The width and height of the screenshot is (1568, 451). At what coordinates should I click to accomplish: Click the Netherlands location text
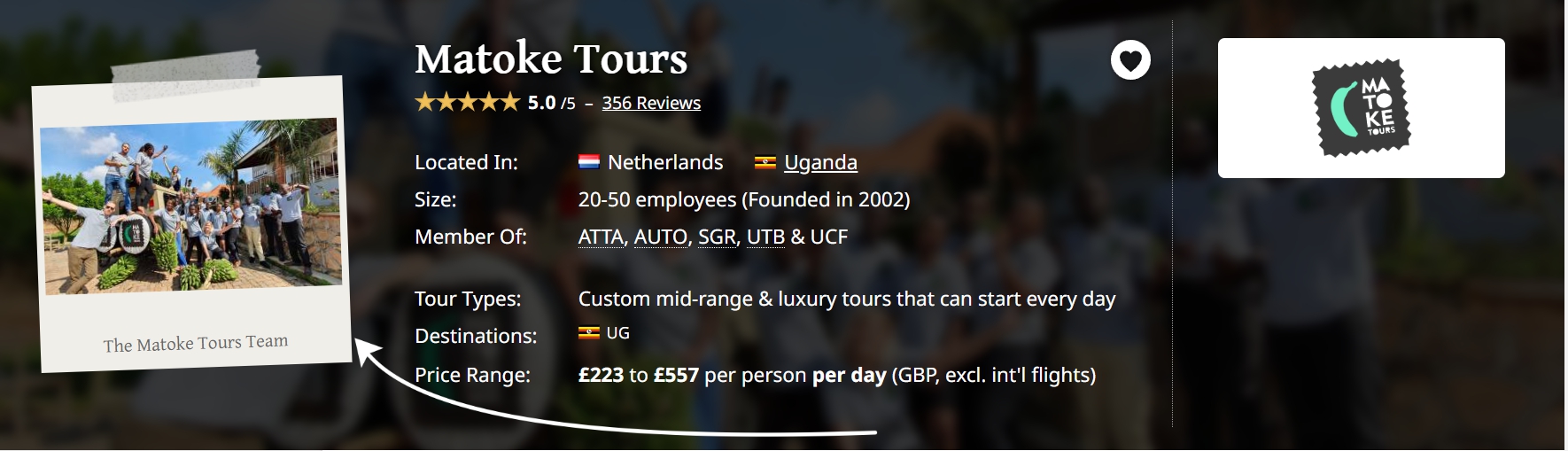(x=665, y=162)
